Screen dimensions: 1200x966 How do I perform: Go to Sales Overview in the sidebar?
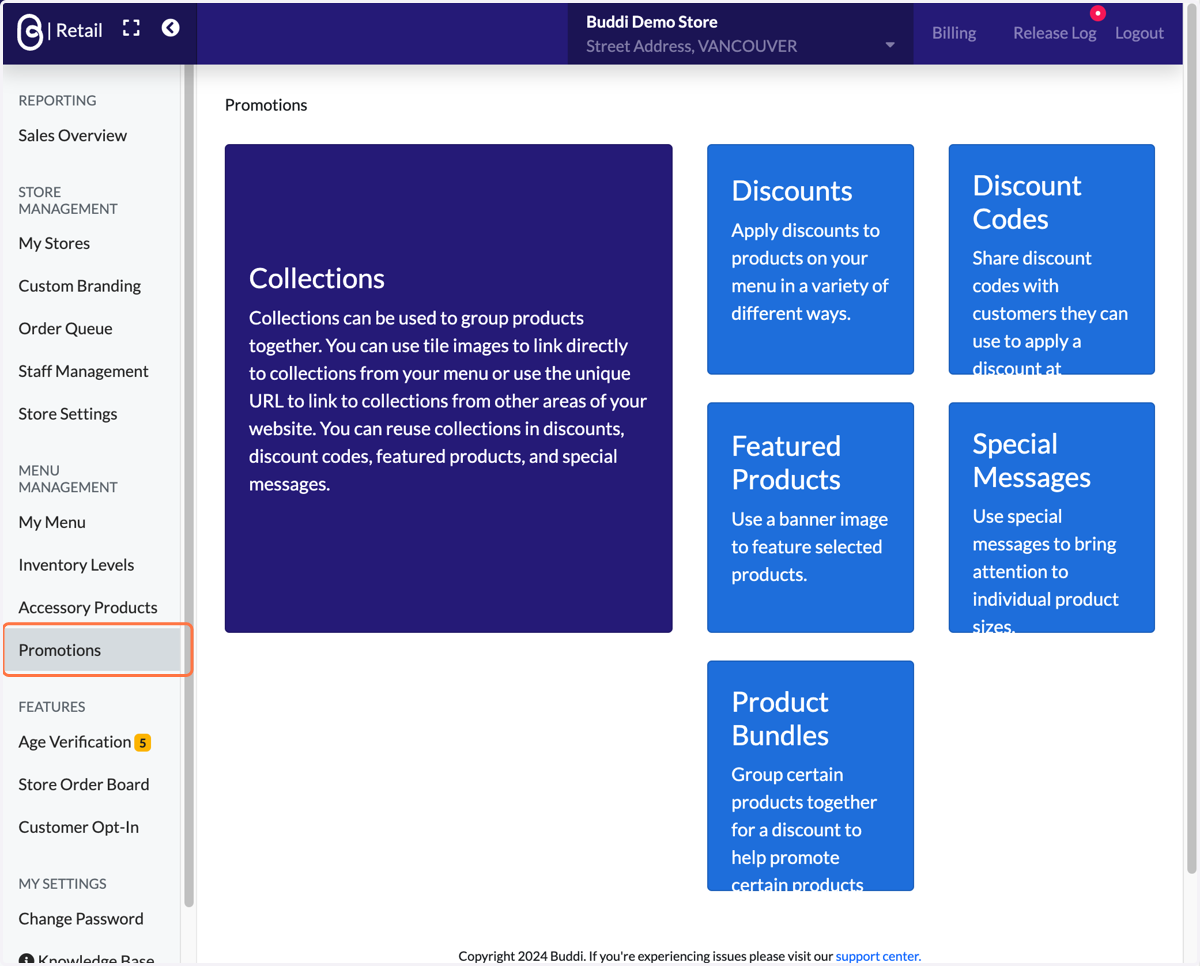73,136
